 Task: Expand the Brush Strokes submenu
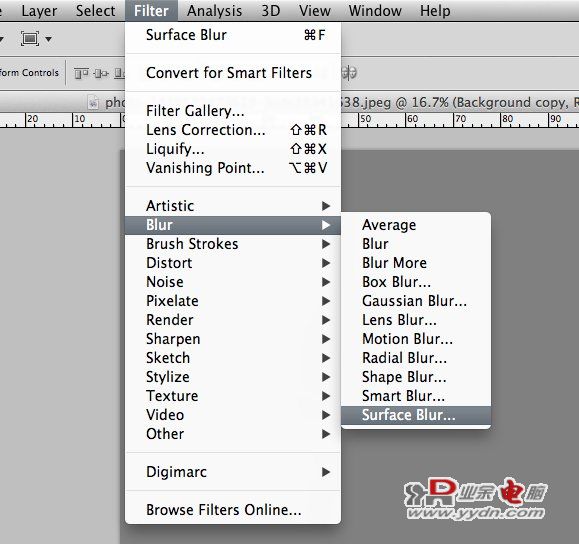point(233,244)
